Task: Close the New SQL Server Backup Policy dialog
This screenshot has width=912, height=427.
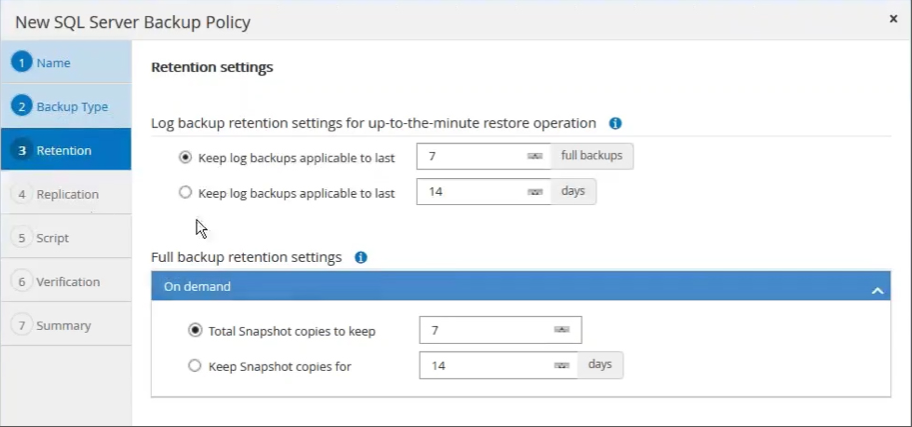Action: (x=893, y=19)
